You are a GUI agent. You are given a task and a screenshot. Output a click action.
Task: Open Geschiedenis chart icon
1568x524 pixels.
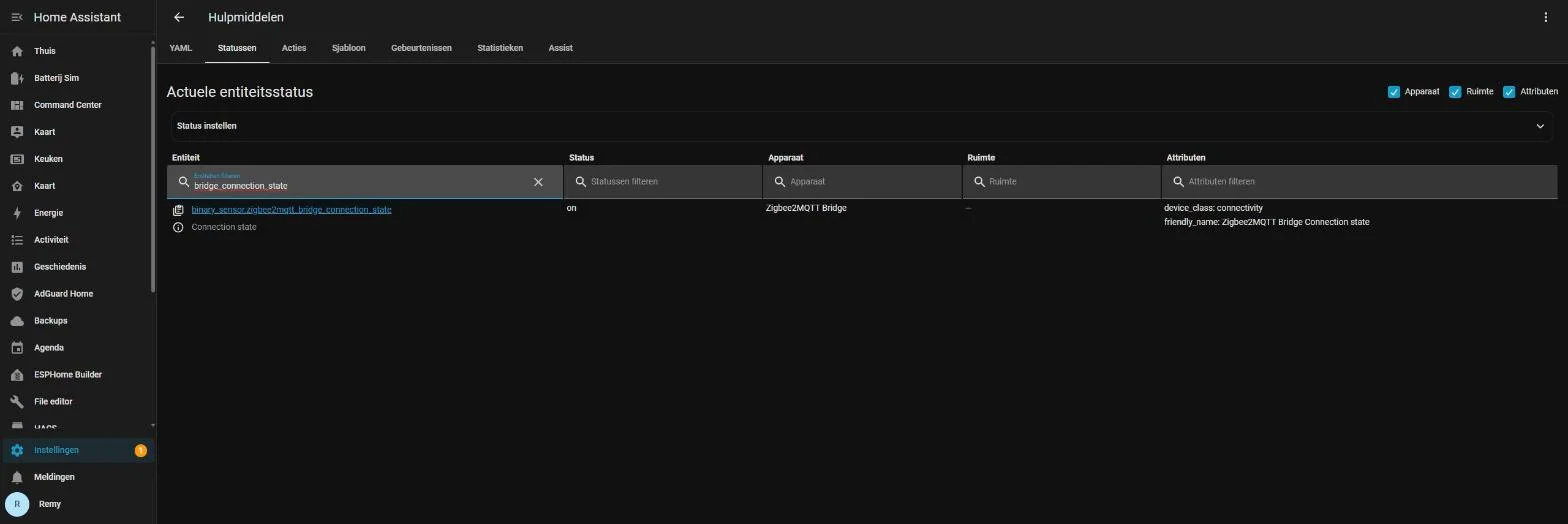coord(17,267)
